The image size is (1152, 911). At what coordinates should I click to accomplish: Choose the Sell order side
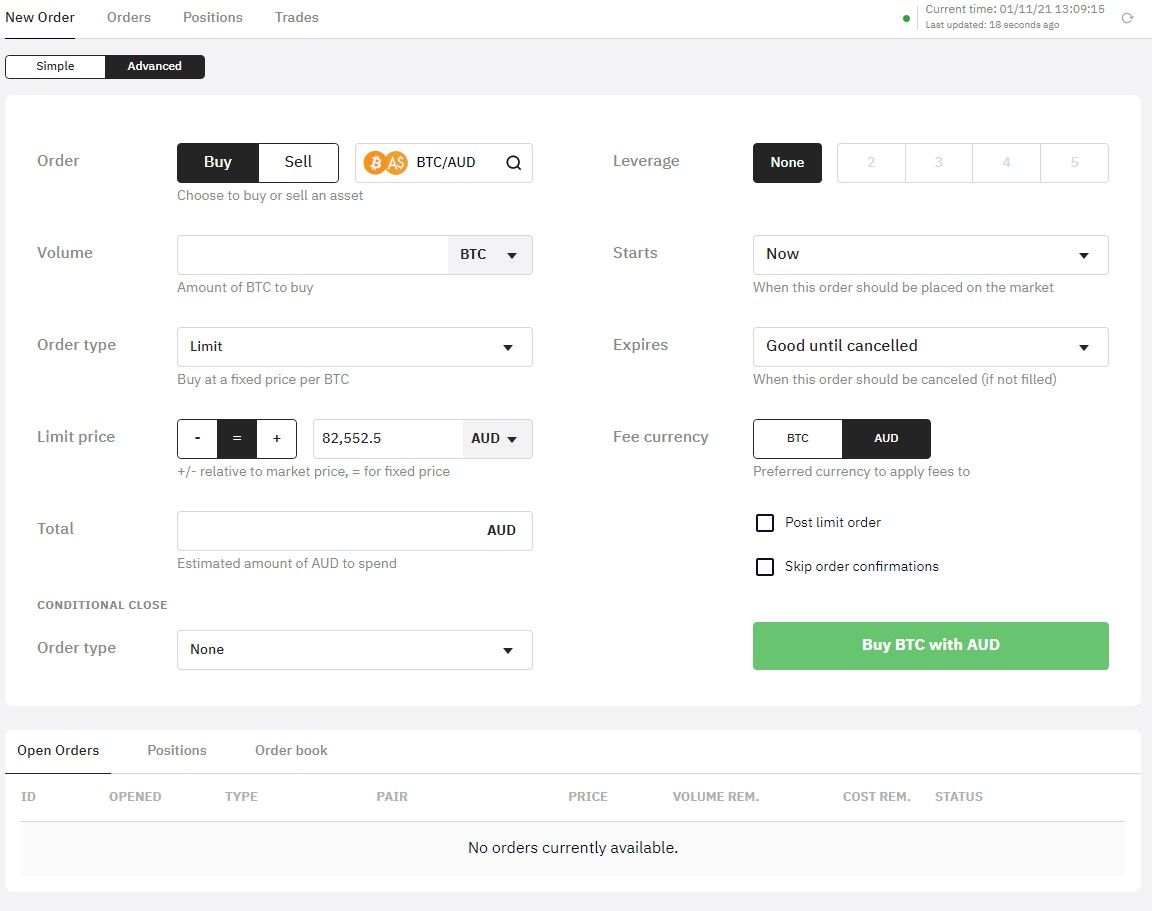(298, 162)
